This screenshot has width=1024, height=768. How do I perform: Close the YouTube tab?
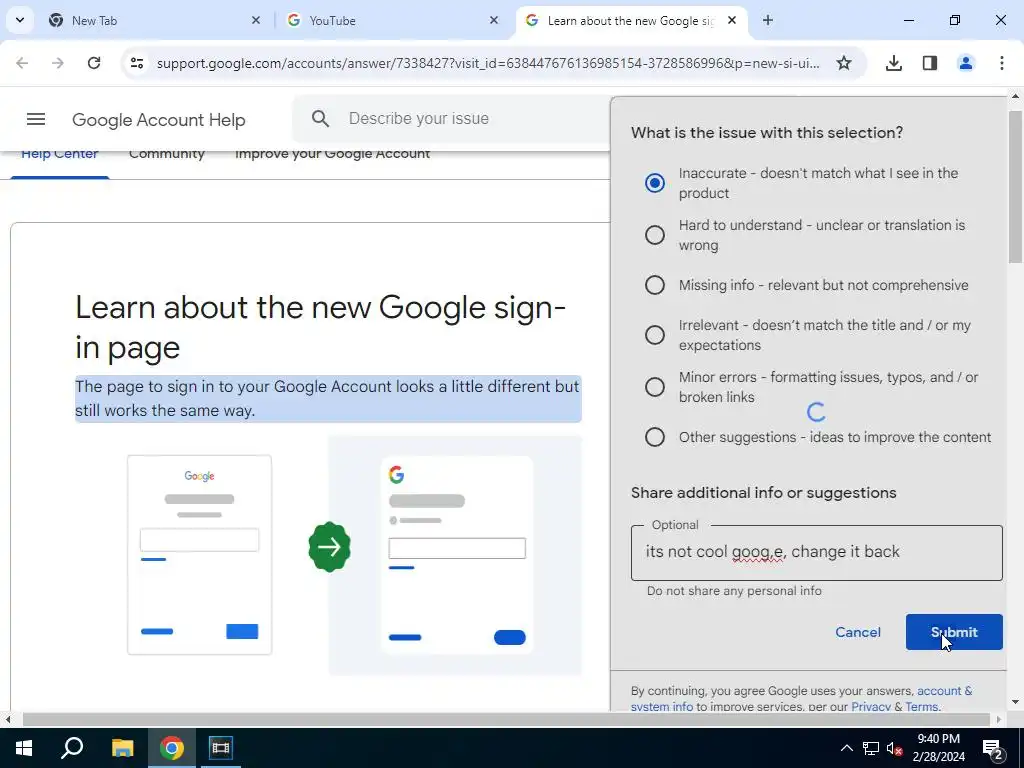pyautogui.click(x=494, y=20)
